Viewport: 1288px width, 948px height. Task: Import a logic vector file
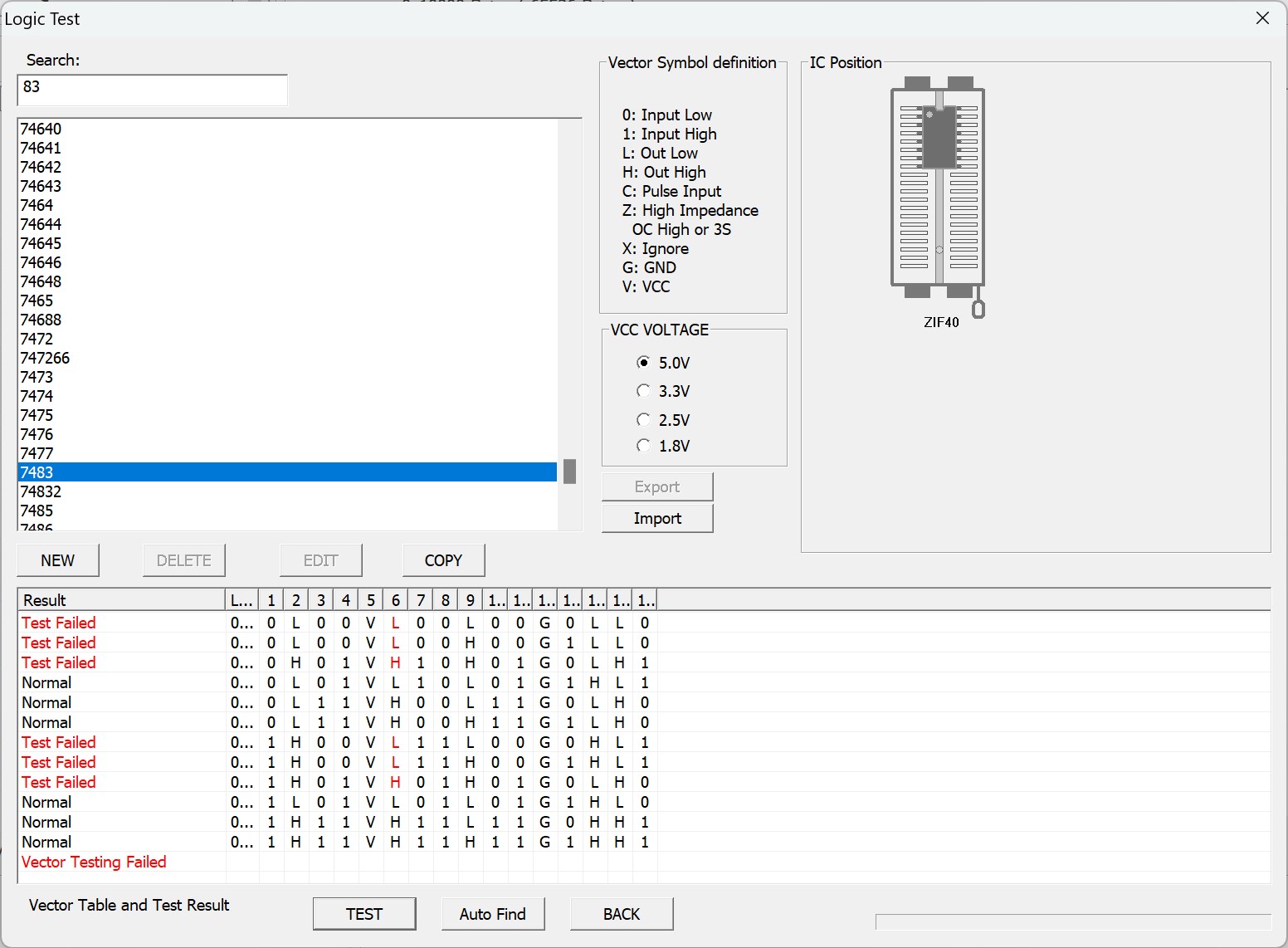(657, 518)
